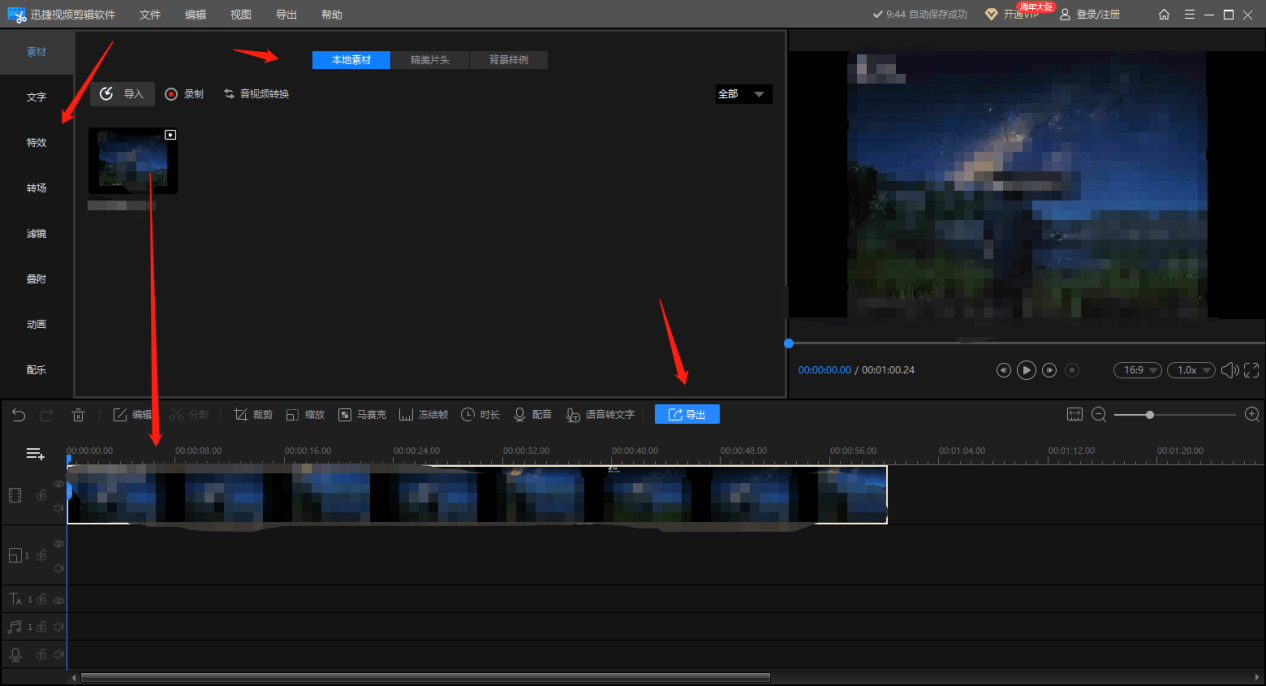Click the 时长 duration tool
This screenshot has width=1266, height=686.
[x=480, y=414]
